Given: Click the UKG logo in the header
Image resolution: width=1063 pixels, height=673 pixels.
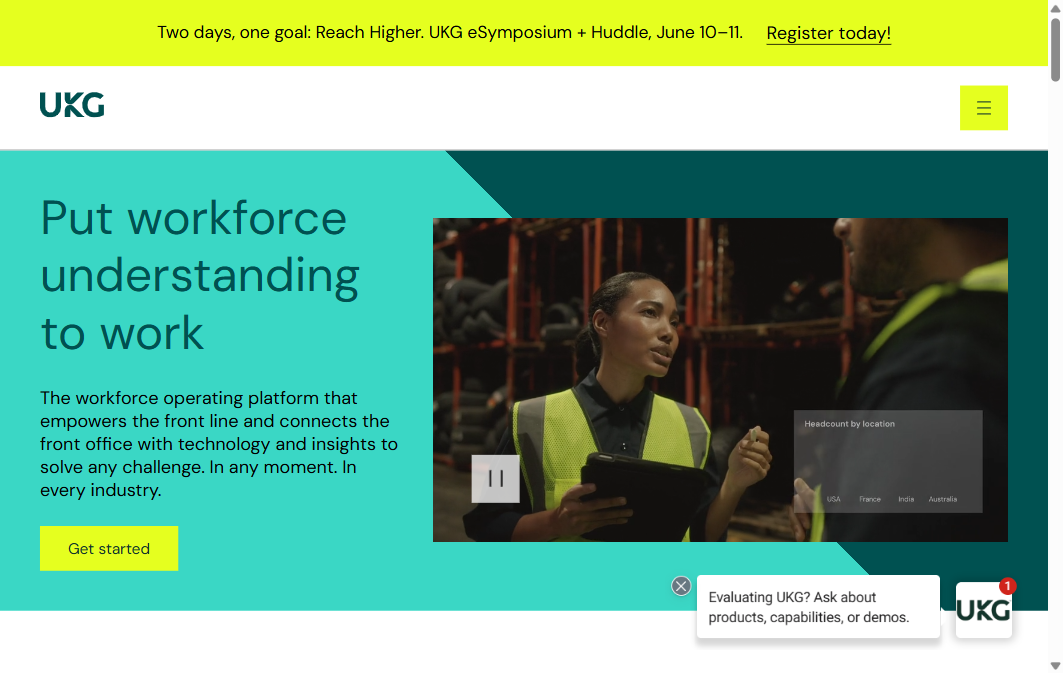Looking at the screenshot, I should pyautogui.click(x=72, y=105).
